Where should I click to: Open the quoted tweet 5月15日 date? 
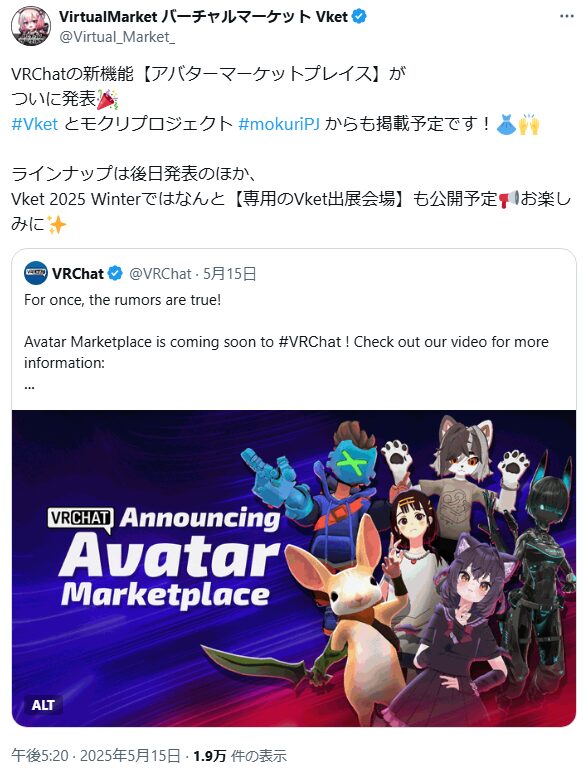click(x=230, y=273)
